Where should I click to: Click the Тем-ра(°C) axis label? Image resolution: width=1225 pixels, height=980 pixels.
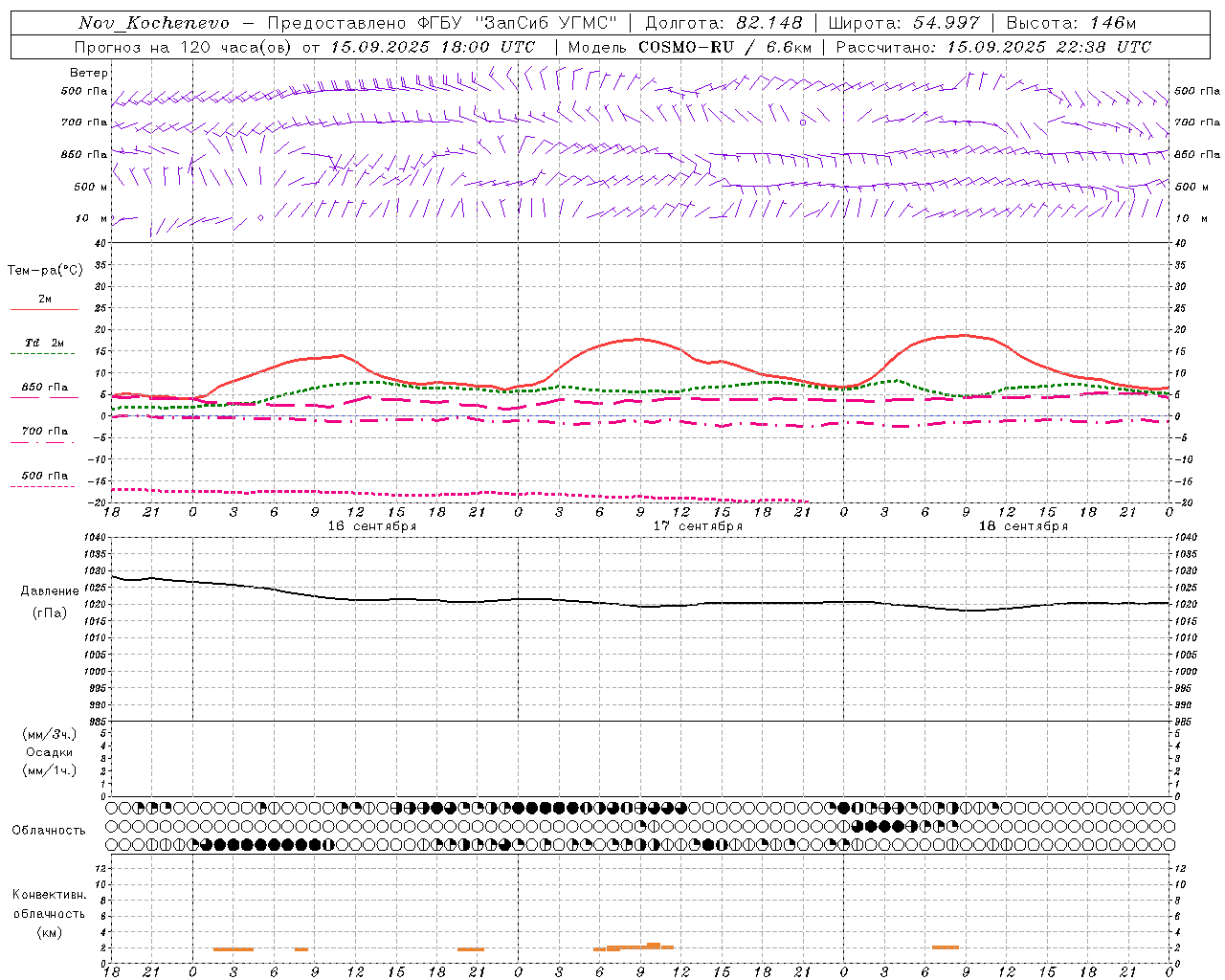coord(45,271)
